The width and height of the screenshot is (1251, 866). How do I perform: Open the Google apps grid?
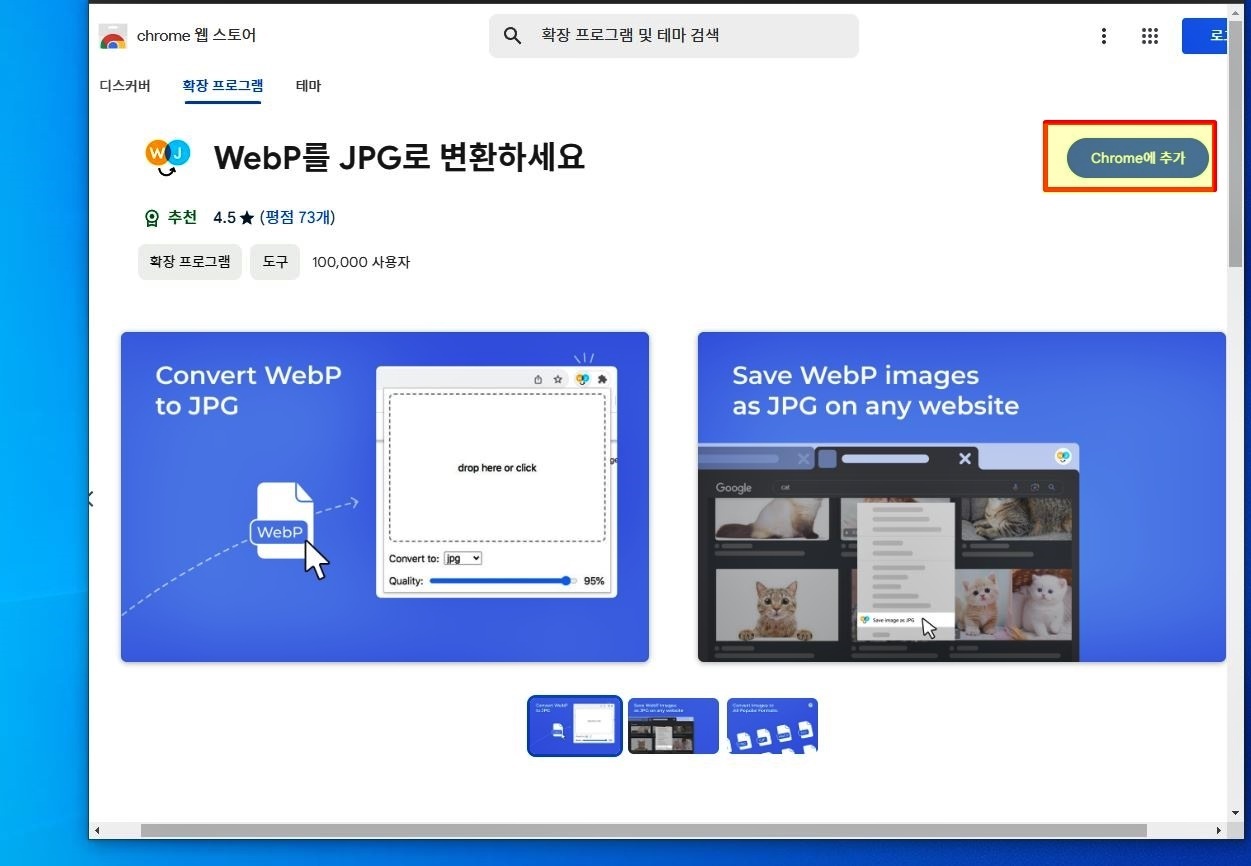click(x=1150, y=36)
